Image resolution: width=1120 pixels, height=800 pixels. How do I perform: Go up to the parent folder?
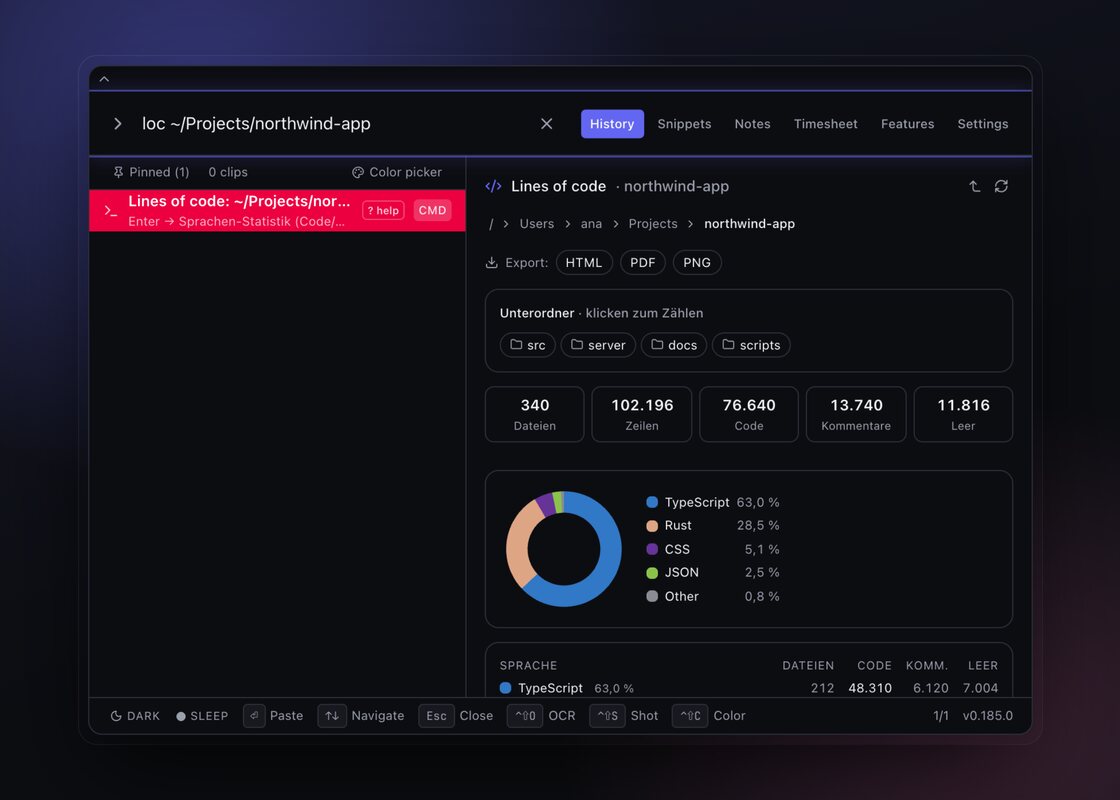pos(974,186)
